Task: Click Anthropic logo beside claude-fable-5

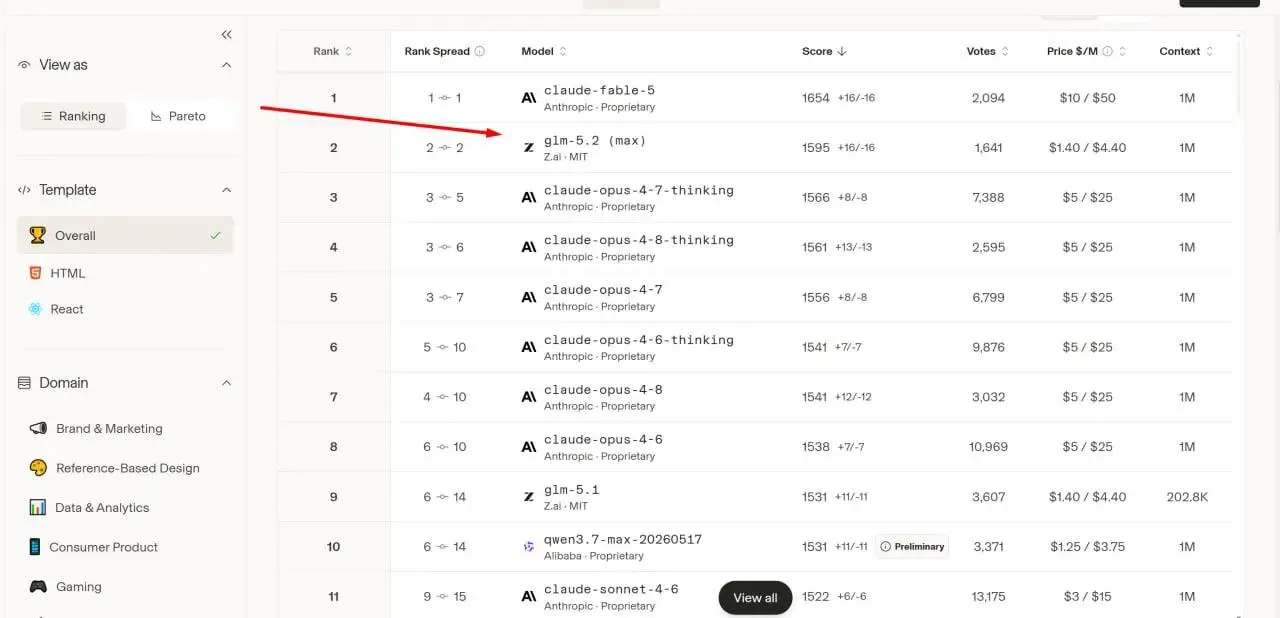Action: point(529,98)
